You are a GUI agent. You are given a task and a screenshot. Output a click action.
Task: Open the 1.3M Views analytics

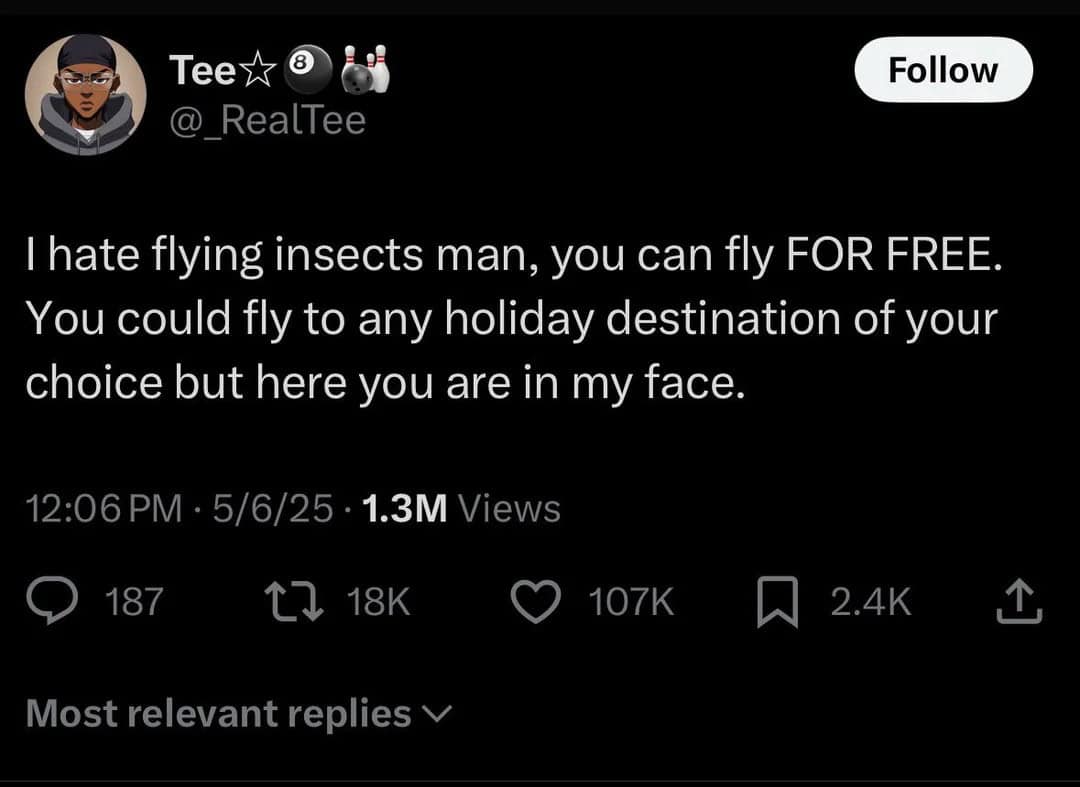[462, 509]
